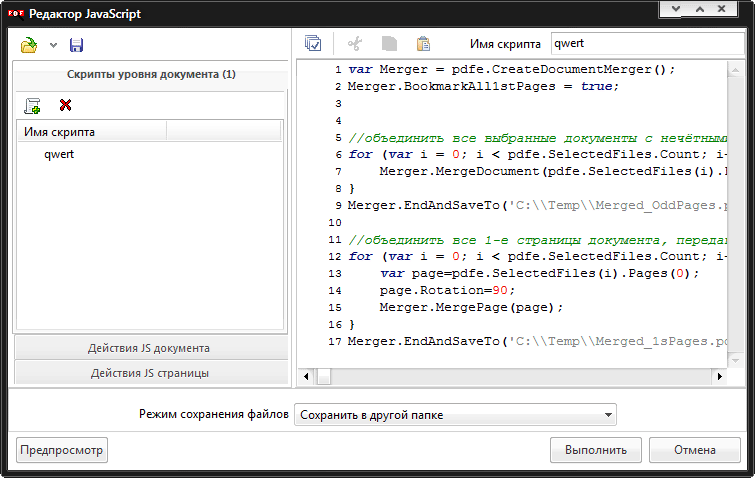This screenshot has height=478, width=755.
Task: Focus the Имя скрипта input field
Action: [648, 43]
